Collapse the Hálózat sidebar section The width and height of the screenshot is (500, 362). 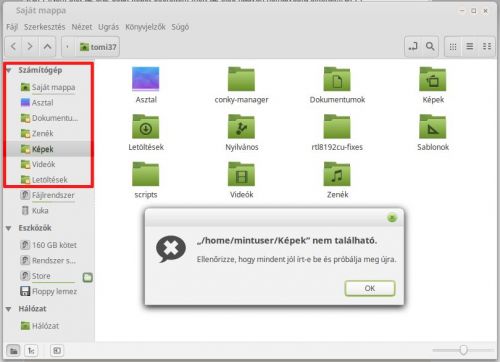click(x=9, y=309)
